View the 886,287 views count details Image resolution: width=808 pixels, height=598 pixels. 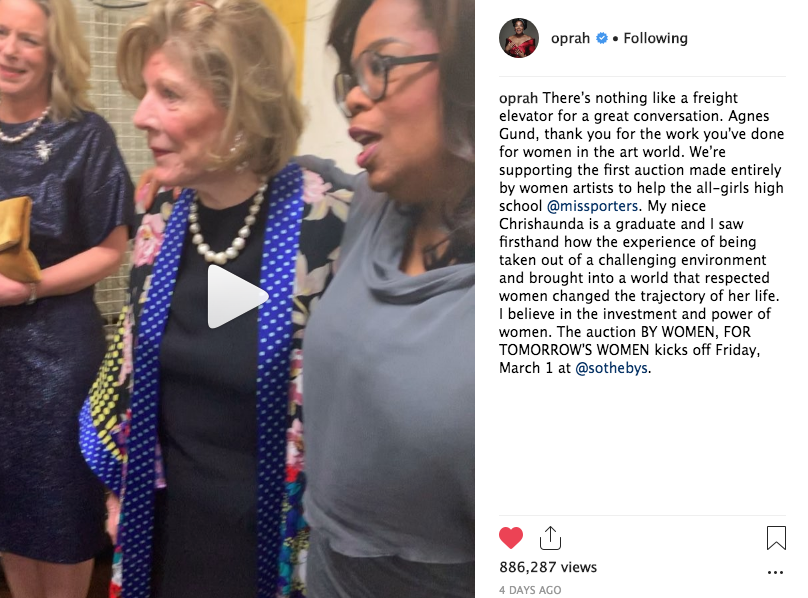point(548,567)
